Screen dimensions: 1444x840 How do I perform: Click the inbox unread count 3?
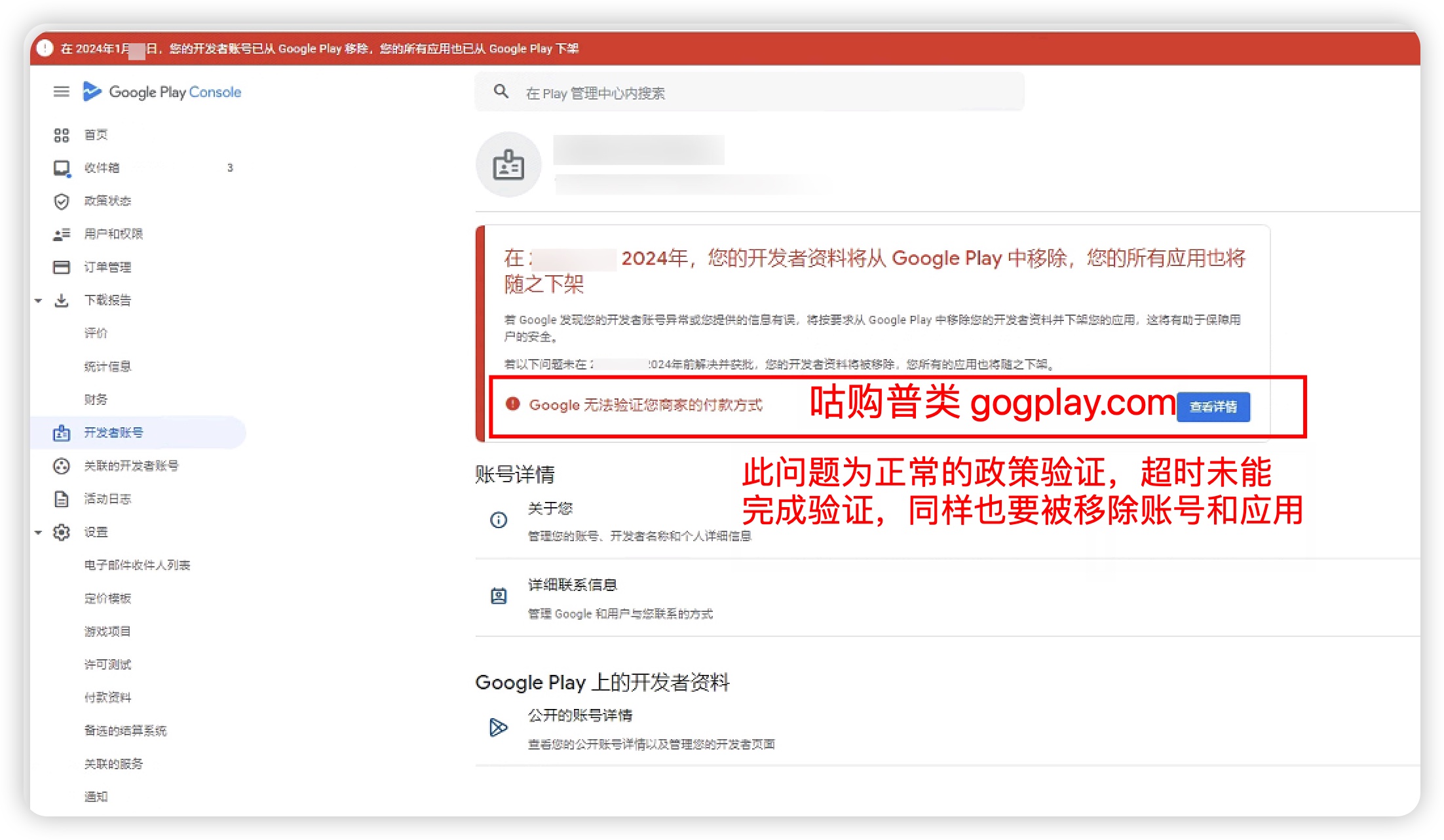[x=230, y=168]
